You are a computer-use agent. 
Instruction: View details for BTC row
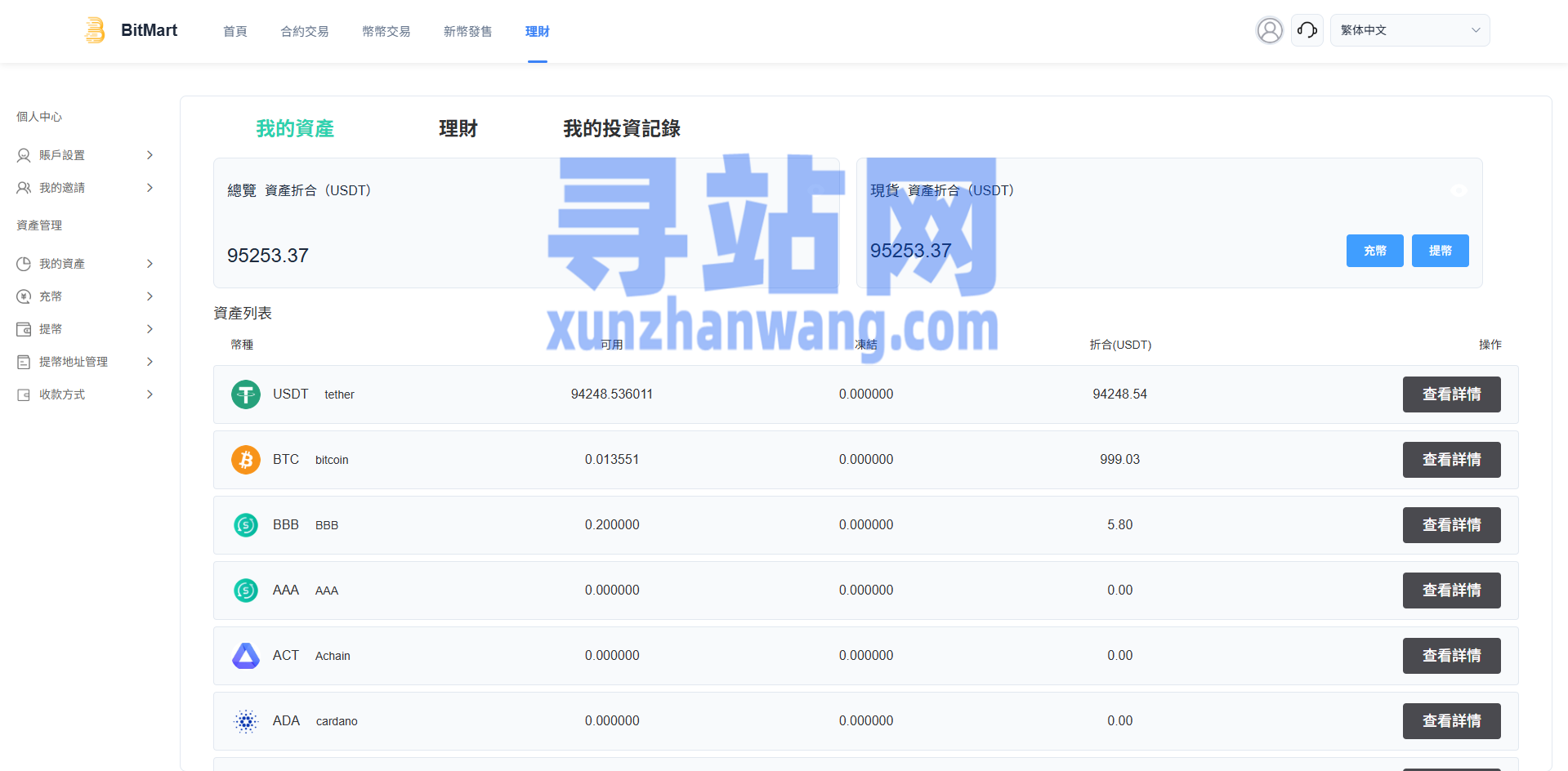pos(1451,460)
